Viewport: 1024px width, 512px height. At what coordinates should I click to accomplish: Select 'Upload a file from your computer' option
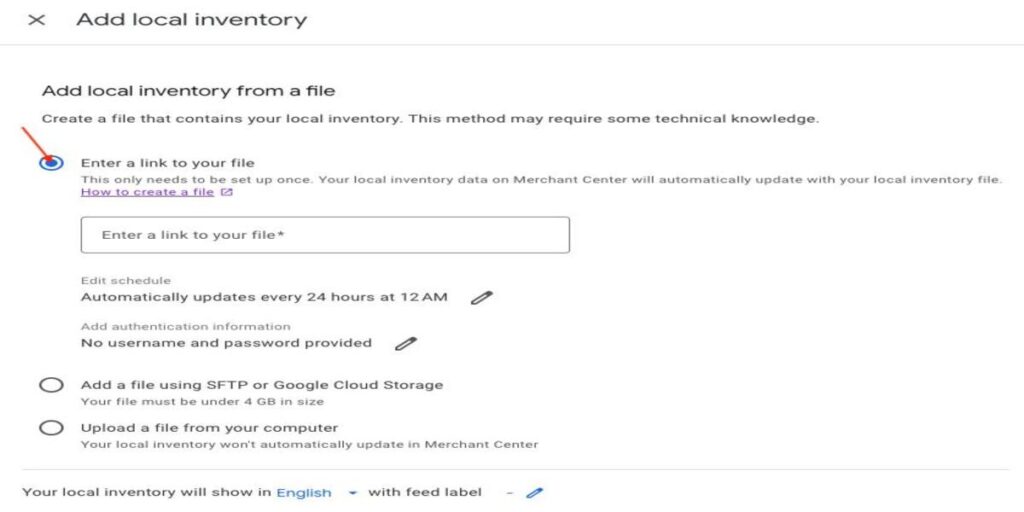coord(51,428)
